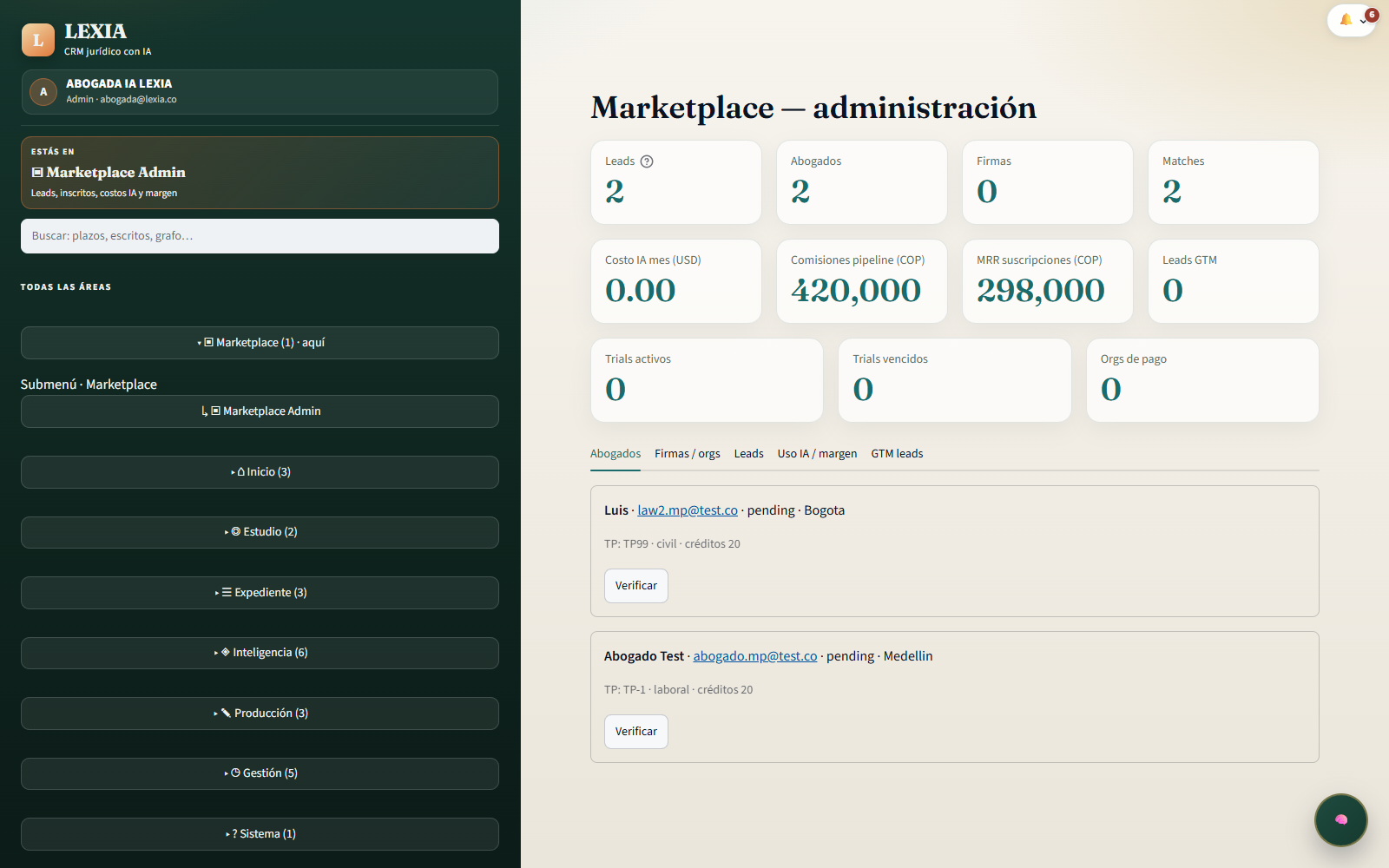Click the Orgs de pago card
The height and width of the screenshot is (868, 1389).
(1202, 380)
